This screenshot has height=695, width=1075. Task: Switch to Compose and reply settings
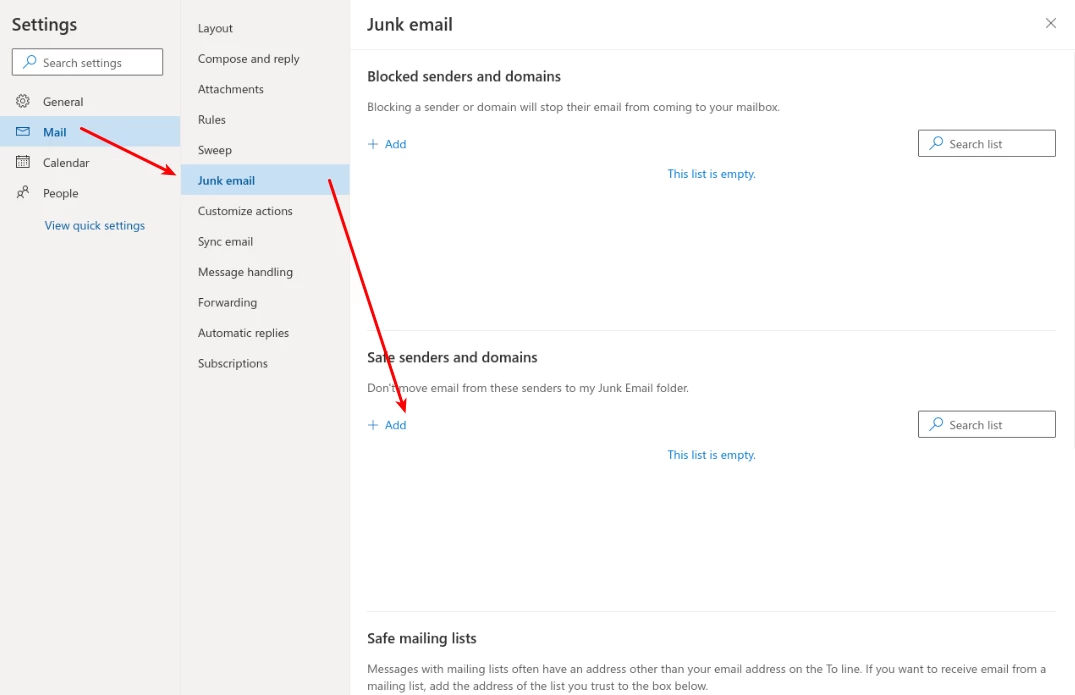pyautogui.click(x=247, y=58)
